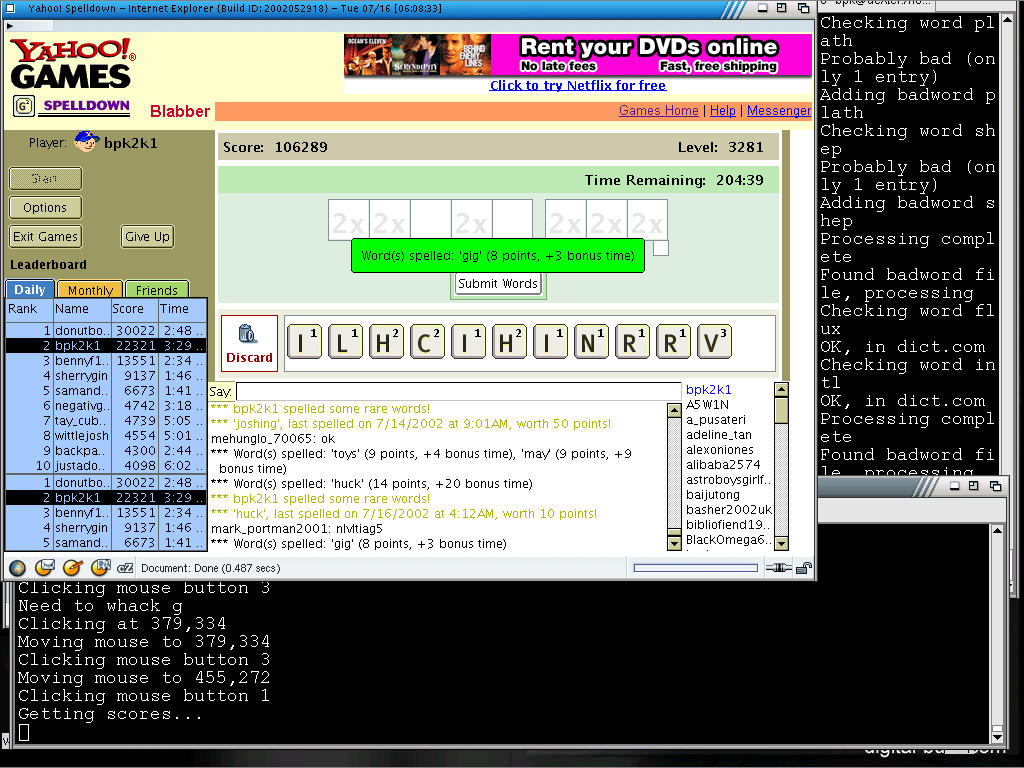The image size is (1024, 768).
Task: Sort leaderboard by the Rank column header
Action: point(29,309)
